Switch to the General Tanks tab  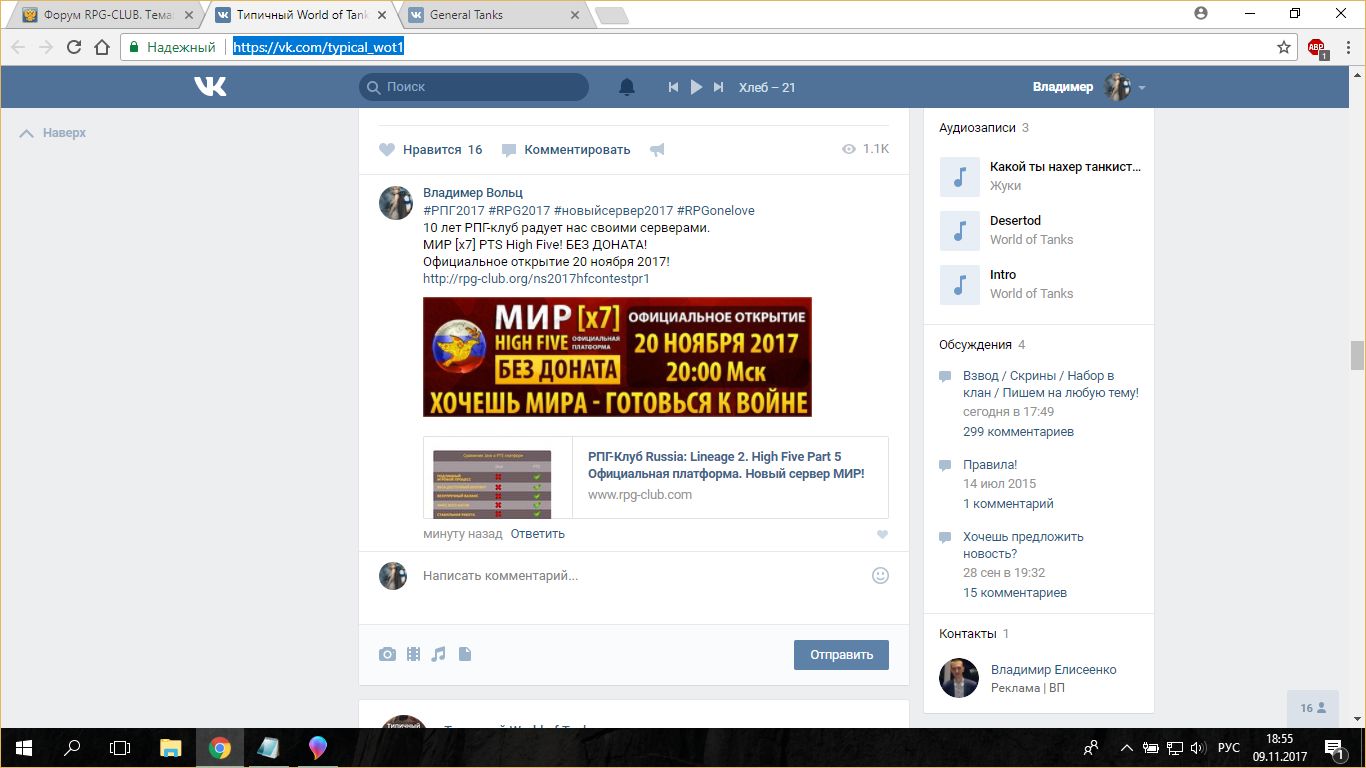click(493, 15)
